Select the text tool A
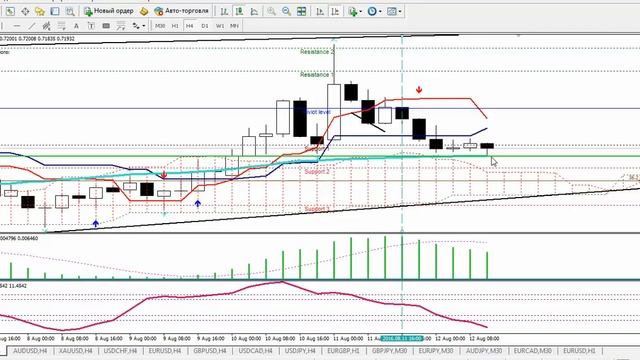 [x=76, y=26]
